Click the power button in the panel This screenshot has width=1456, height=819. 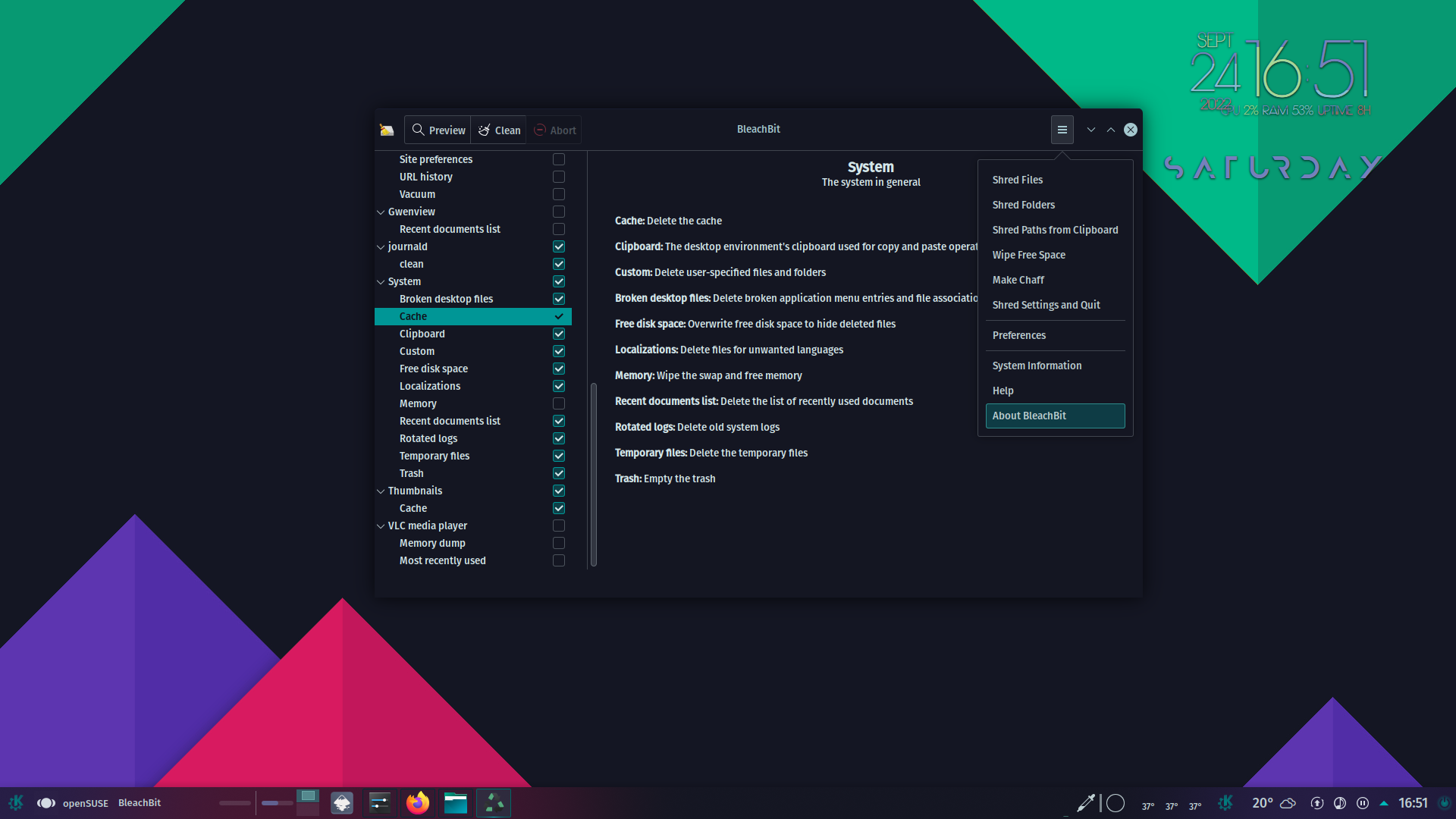coord(1445,802)
